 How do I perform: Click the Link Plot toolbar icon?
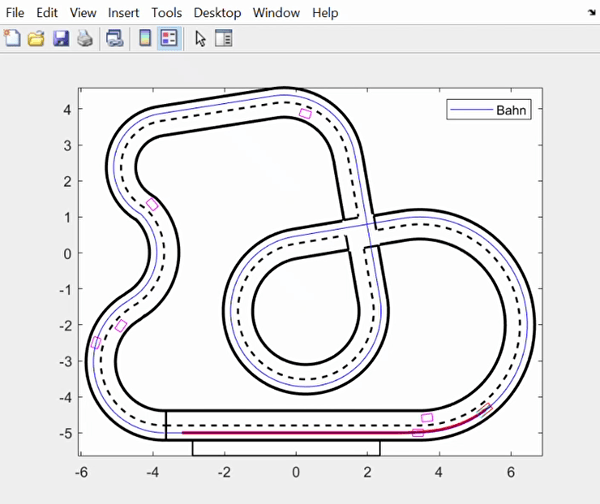[114, 39]
